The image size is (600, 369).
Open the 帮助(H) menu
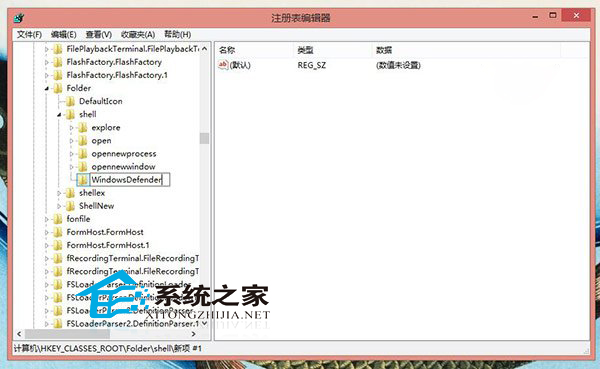pos(178,34)
